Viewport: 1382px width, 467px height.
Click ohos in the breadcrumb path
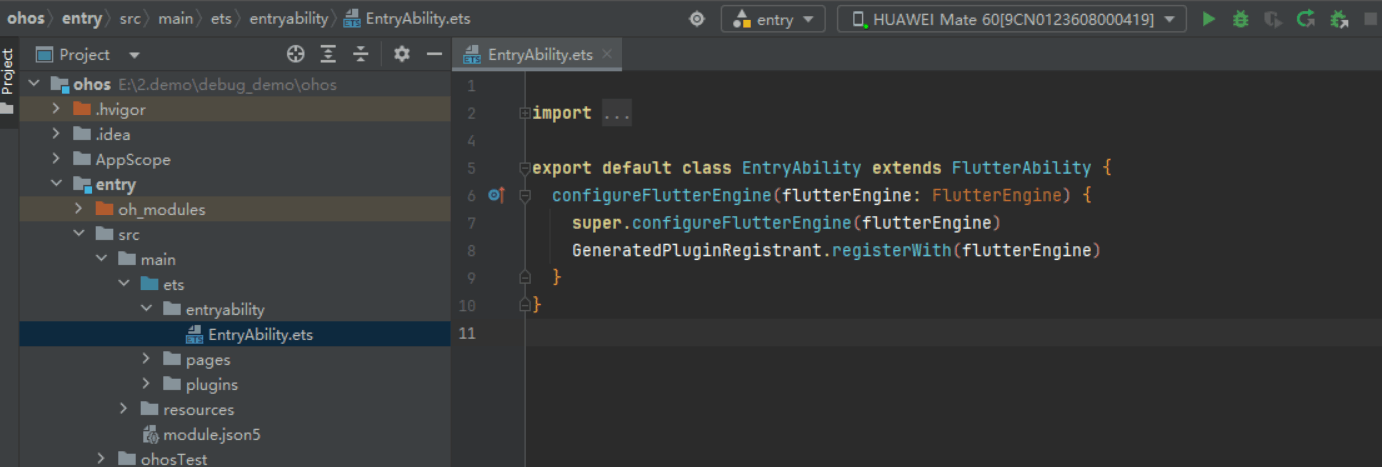[26, 19]
